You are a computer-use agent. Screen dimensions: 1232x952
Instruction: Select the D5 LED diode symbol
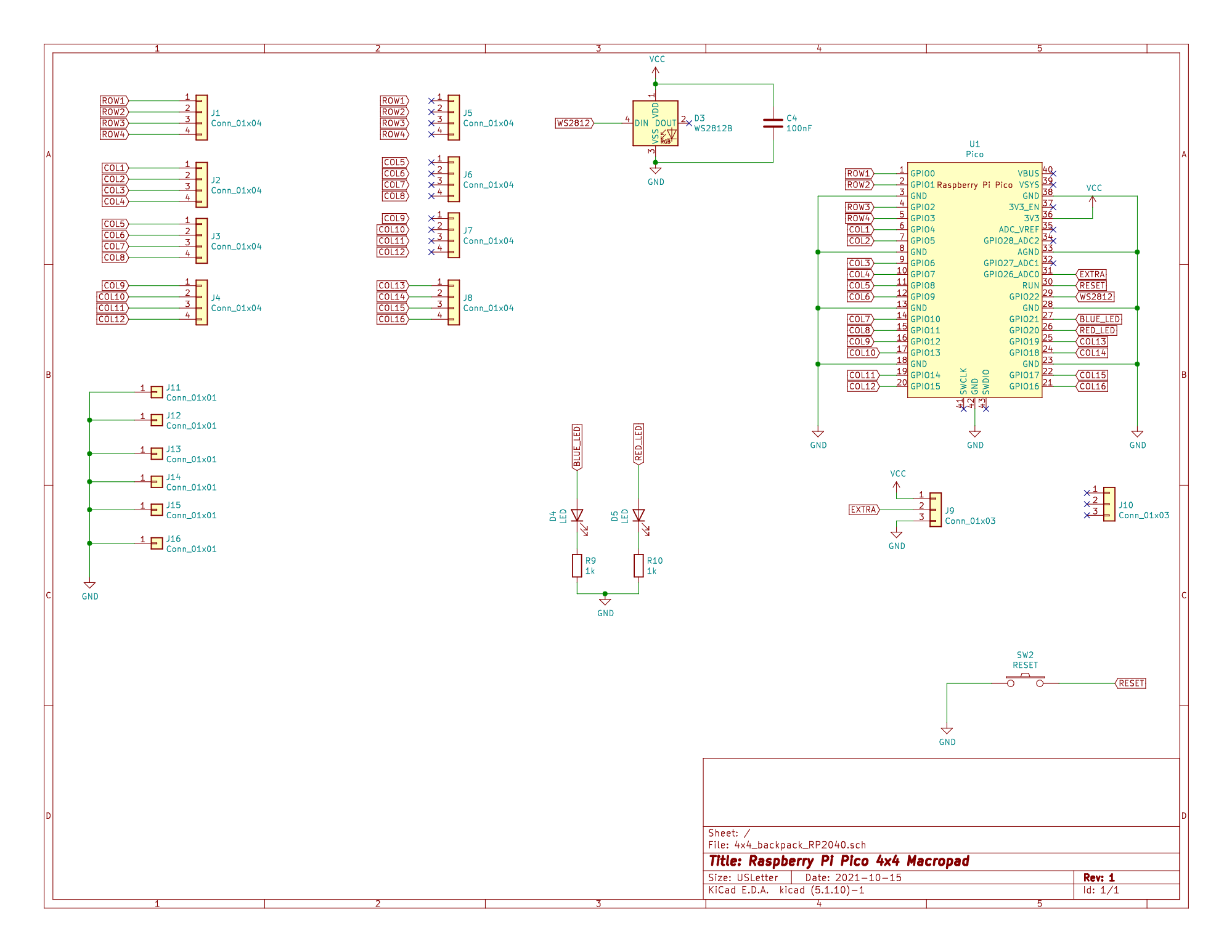(x=638, y=516)
